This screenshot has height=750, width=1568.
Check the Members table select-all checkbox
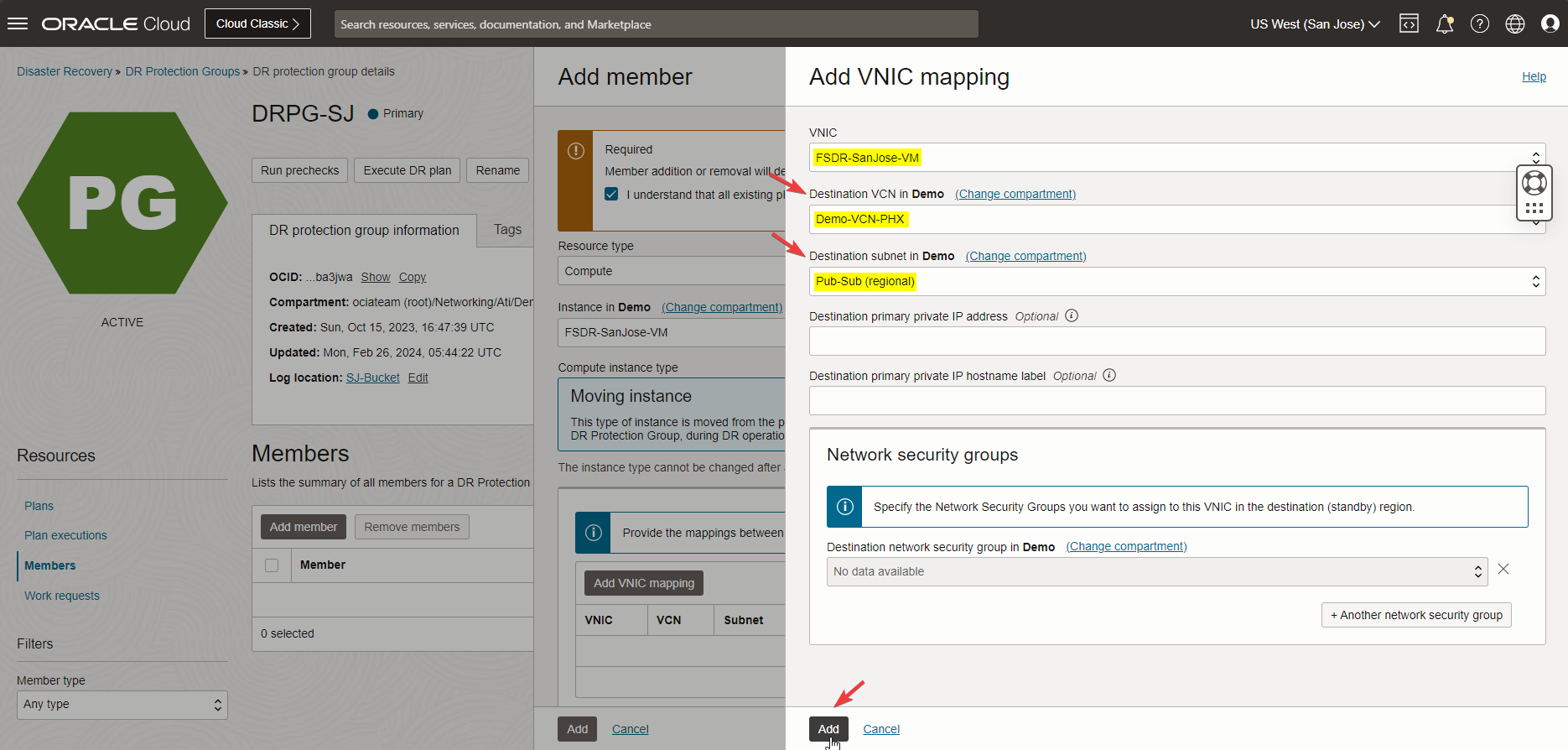(272, 565)
